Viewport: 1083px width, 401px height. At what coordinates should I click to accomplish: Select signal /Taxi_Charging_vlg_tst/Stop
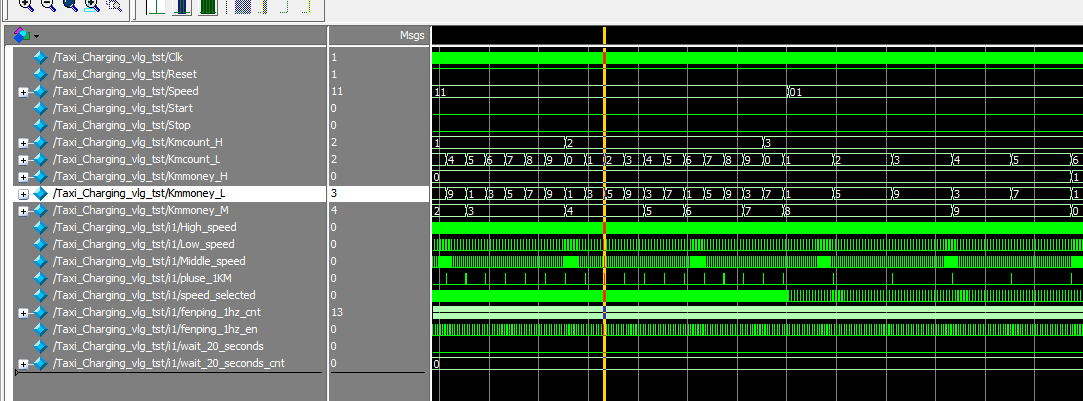click(121, 126)
